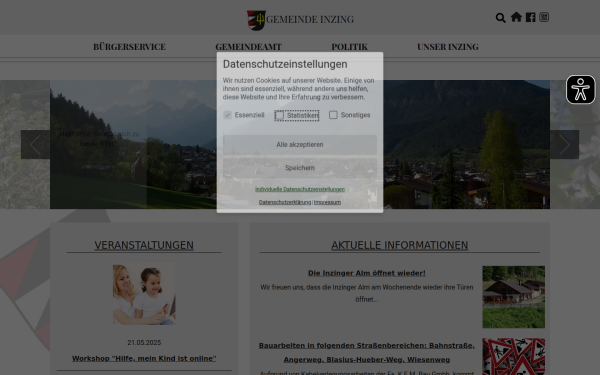
Task: Expand the Bürgerservice menu
Action: pos(129,47)
